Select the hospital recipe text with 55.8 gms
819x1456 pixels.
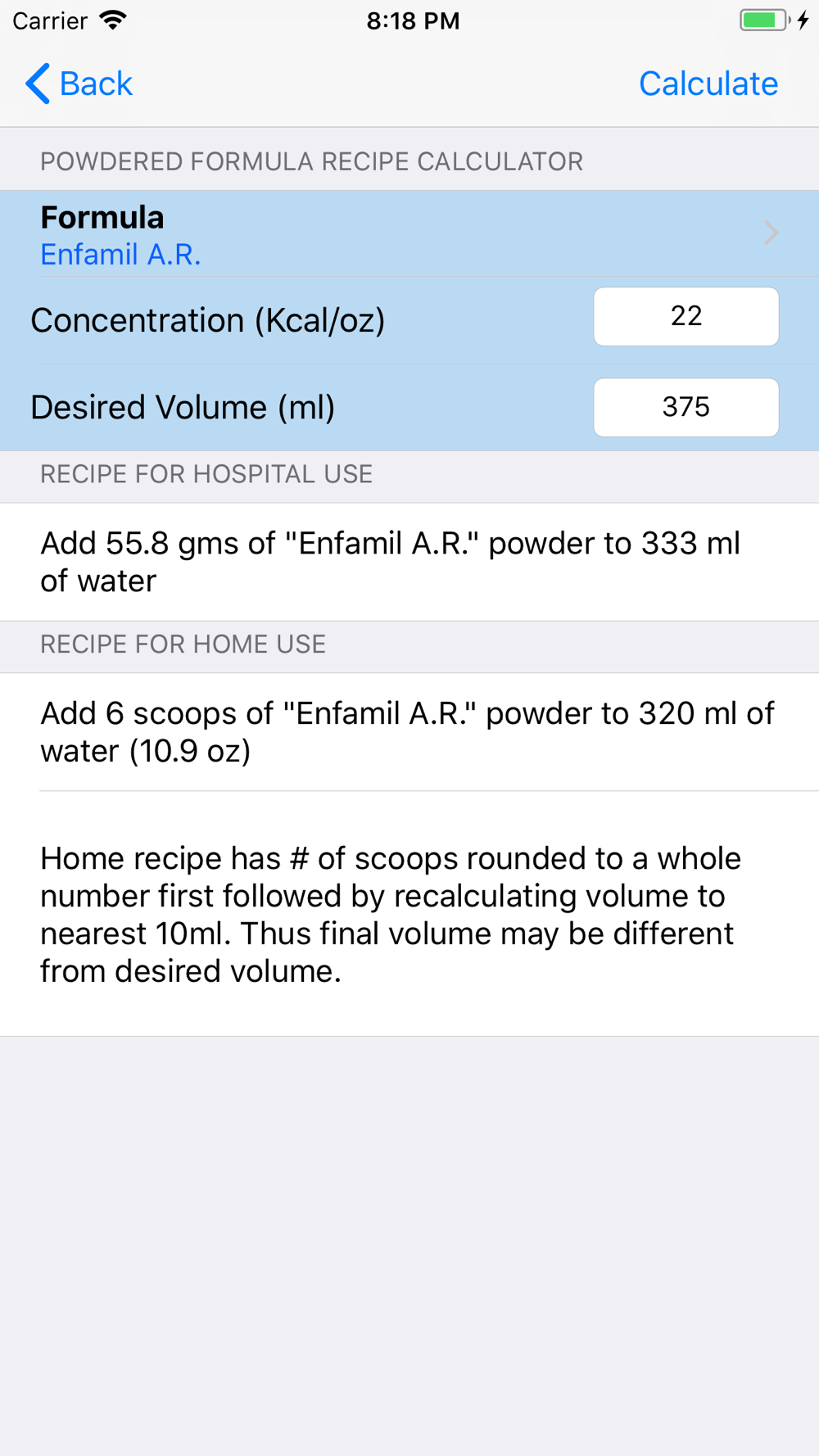coord(391,562)
